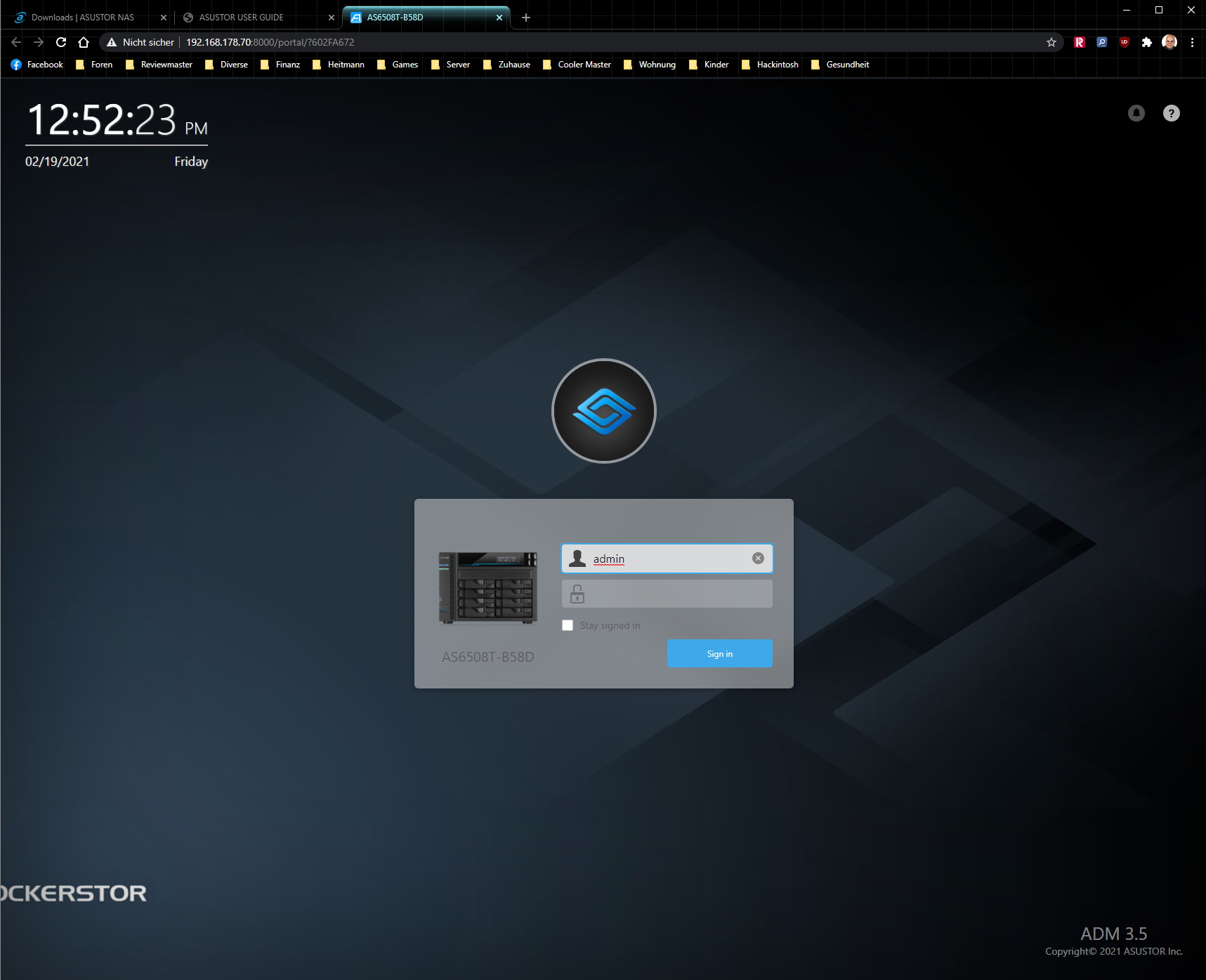Minimize the browser window
Screen dimensions: 1206x980
click(1127, 10)
